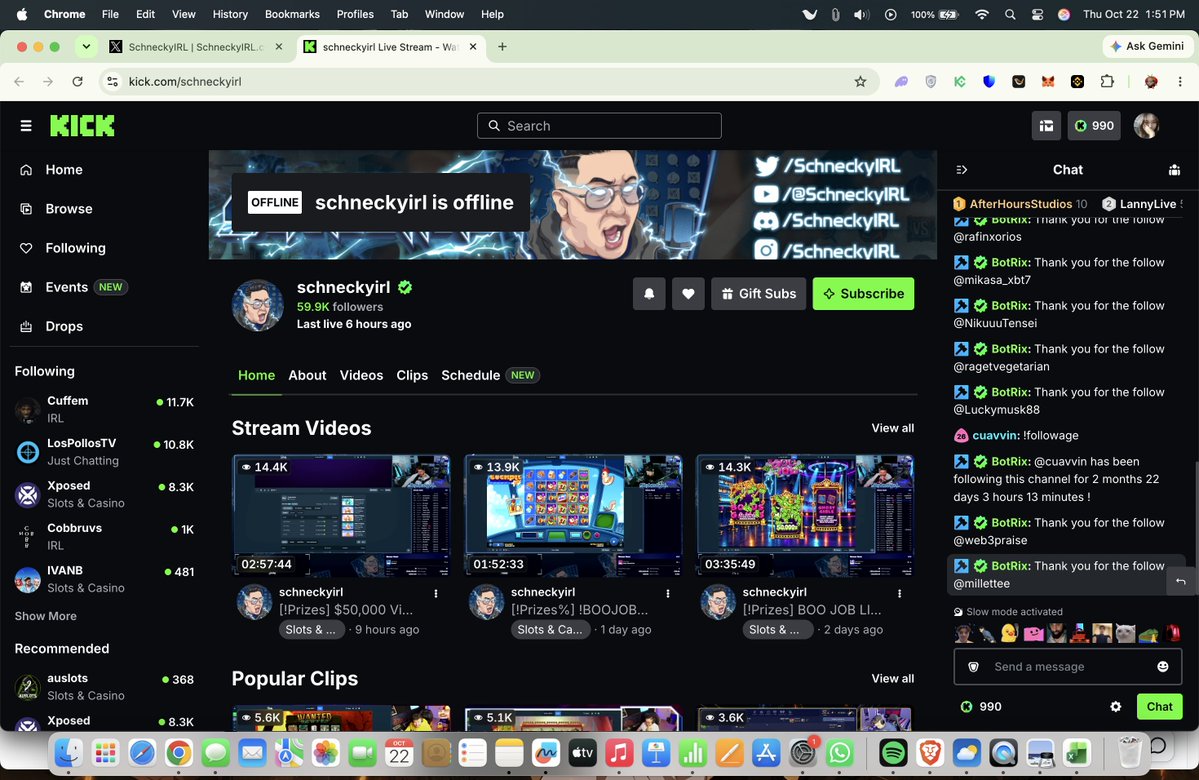The width and height of the screenshot is (1199, 780).
Task: Open the MetaMask fox extension
Action: (1048, 82)
